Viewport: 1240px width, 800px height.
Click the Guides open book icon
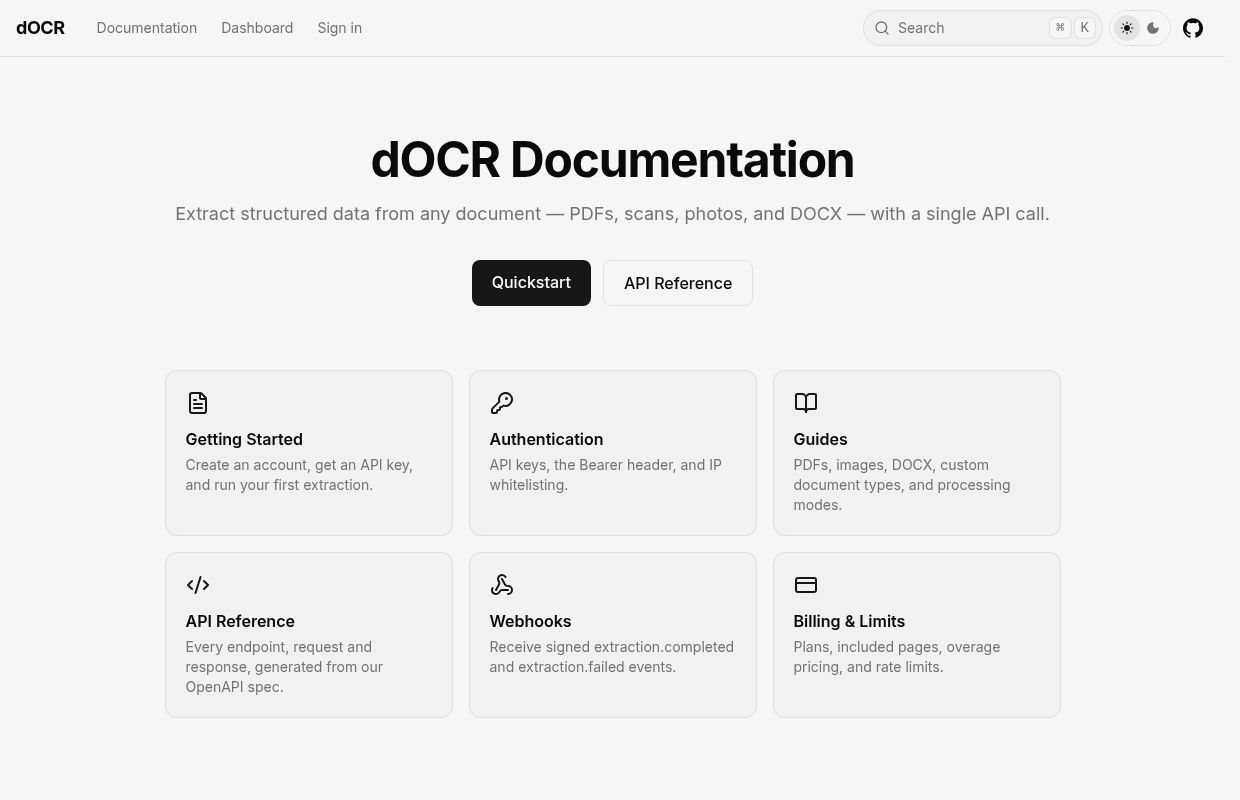806,403
